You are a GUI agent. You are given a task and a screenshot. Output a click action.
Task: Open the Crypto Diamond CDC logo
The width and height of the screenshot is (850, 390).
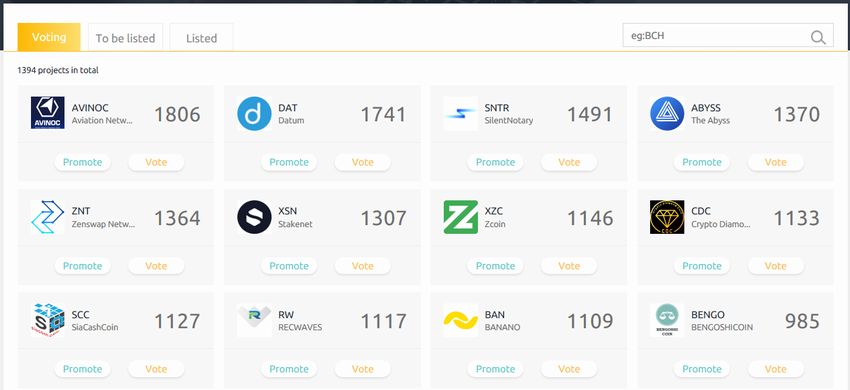(x=667, y=217)
